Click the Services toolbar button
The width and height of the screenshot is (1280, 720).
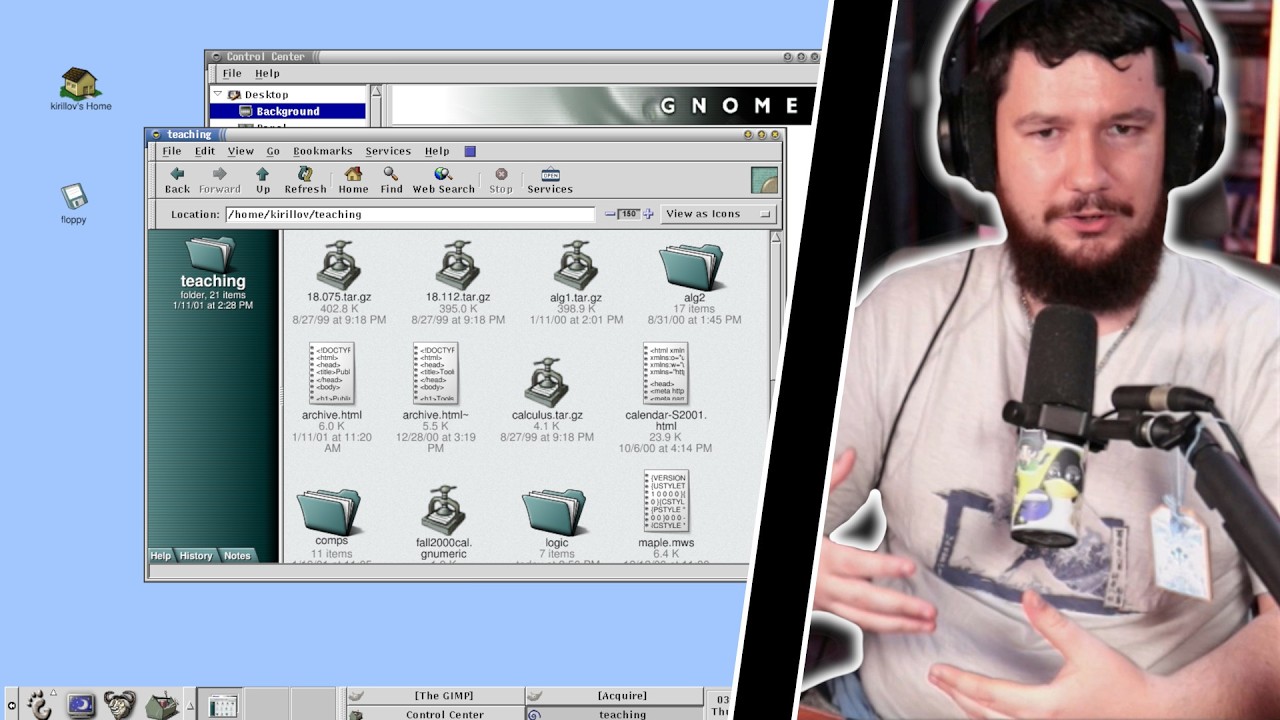coord(550,180)
